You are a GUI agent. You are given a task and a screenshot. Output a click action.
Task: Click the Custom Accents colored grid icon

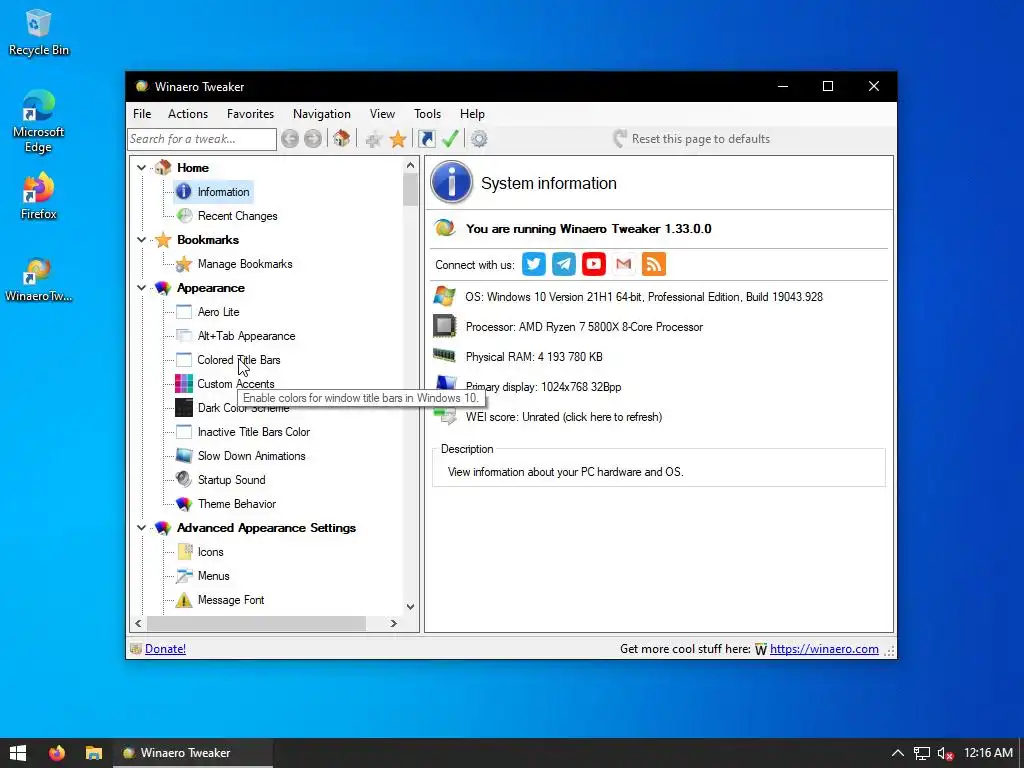(x=184, y=383)
